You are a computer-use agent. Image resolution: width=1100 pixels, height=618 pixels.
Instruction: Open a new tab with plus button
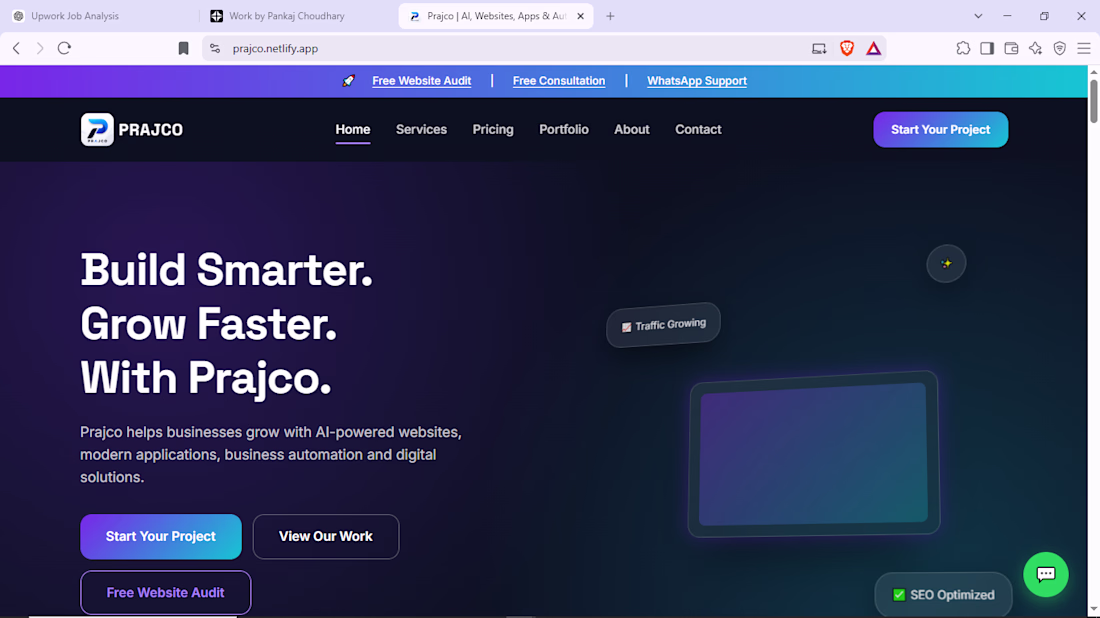point(610,16)
